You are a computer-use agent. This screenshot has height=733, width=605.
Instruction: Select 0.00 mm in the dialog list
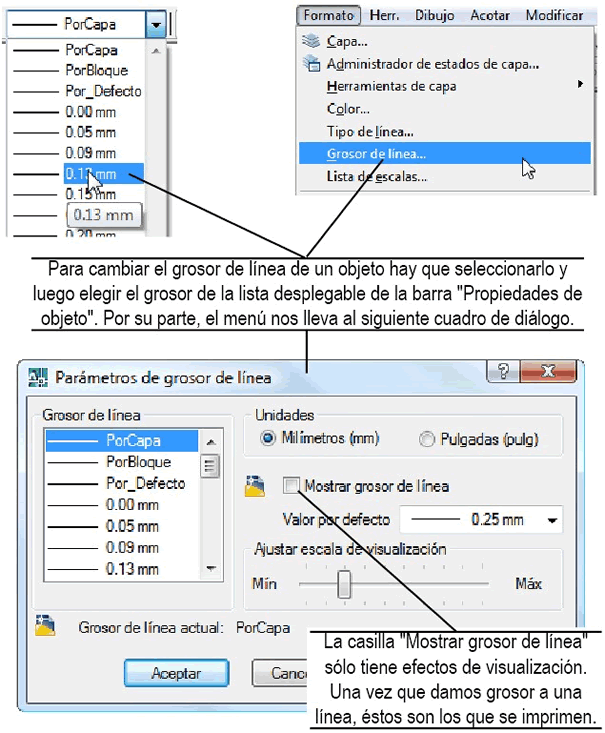pyautogui.click(x=122, y=504)
